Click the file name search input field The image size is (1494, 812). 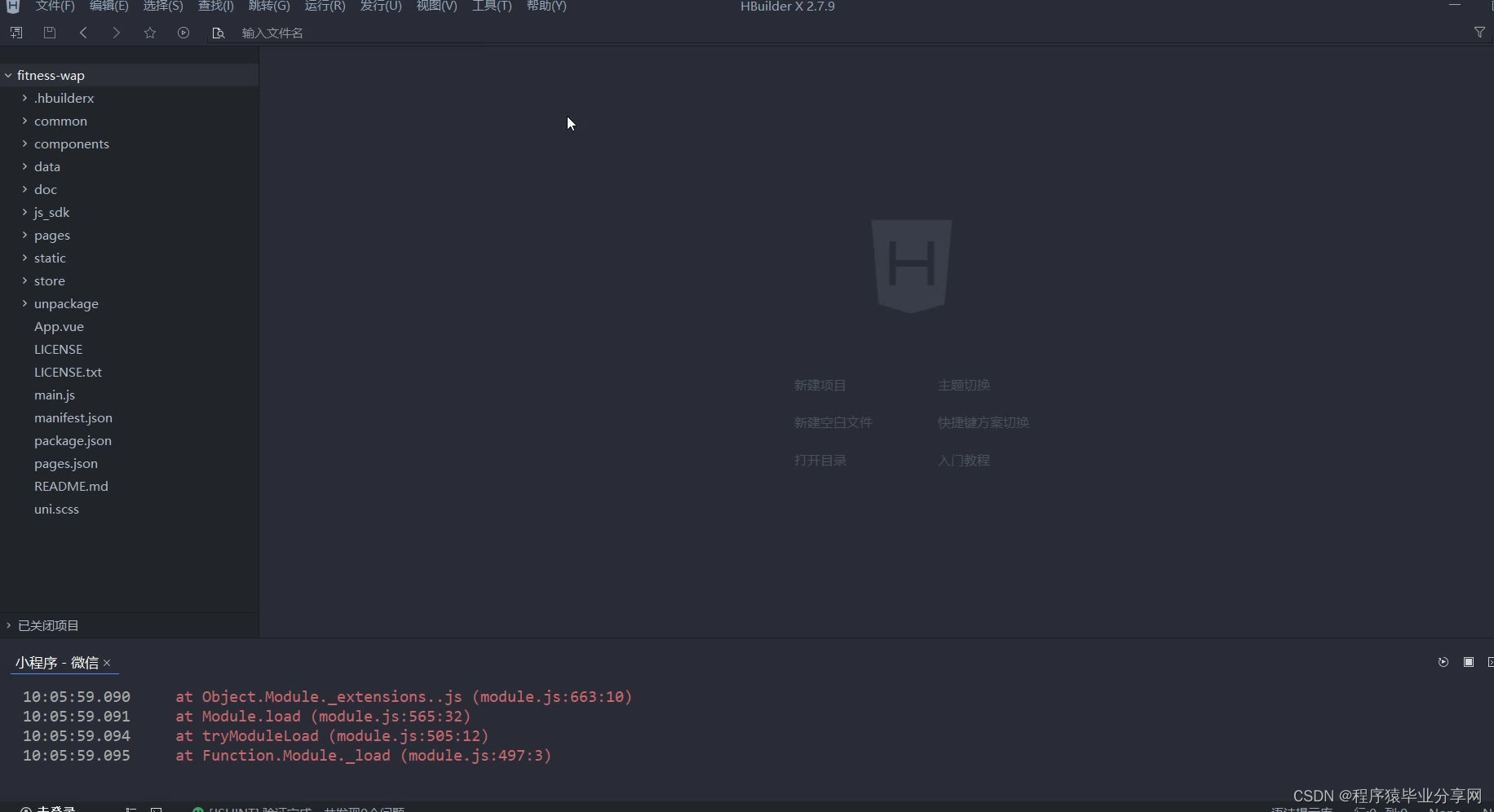848,33
